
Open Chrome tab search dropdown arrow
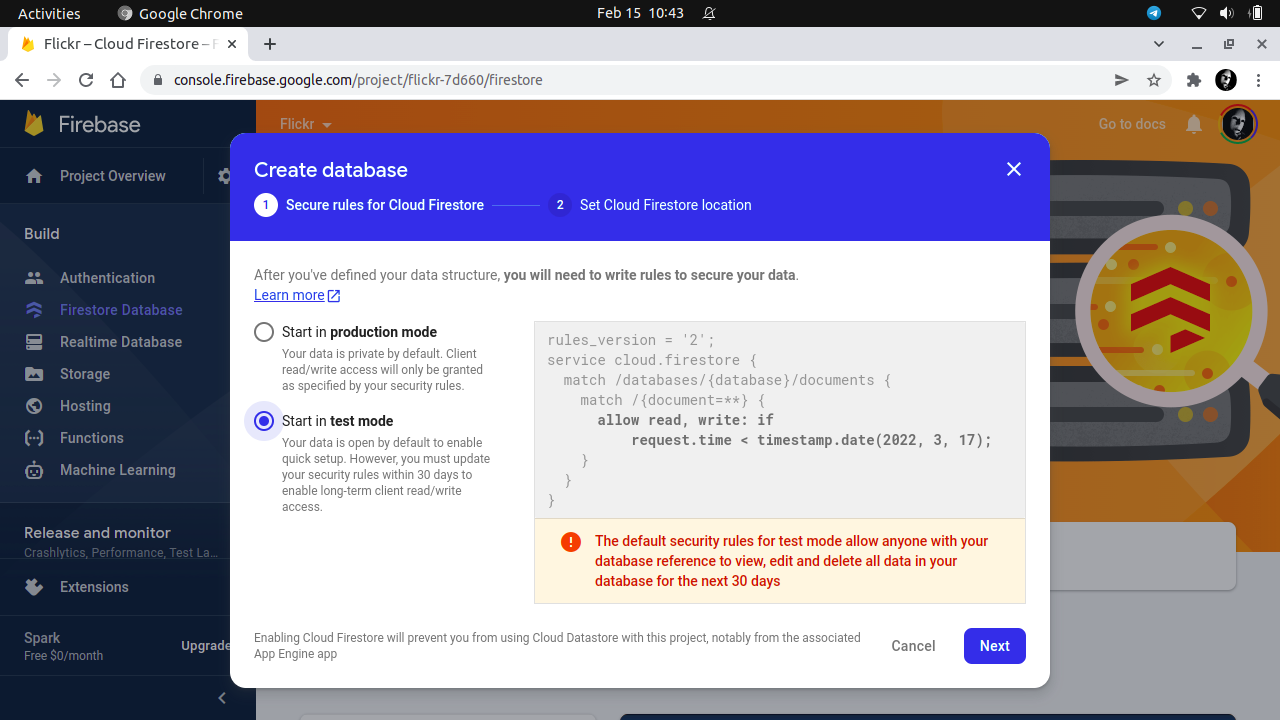(x=1159, y=44)
